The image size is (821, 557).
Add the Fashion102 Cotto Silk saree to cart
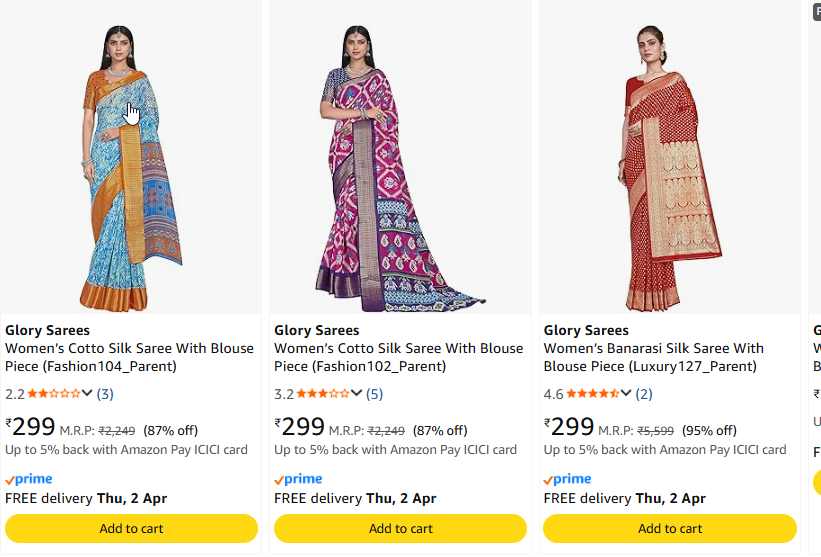400,528
